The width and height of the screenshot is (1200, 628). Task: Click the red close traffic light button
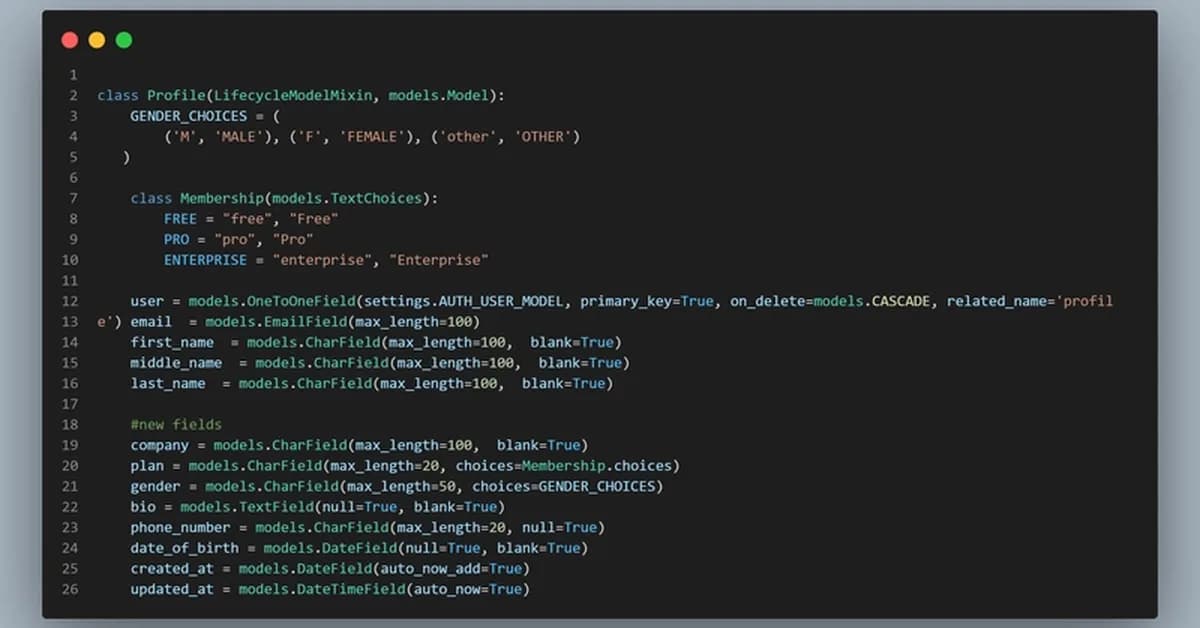(x=69, y=39)
